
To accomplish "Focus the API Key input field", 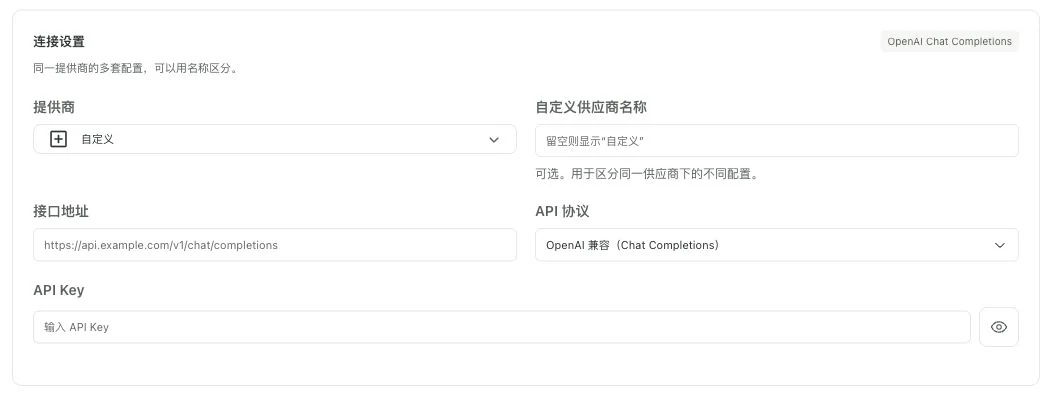I will [x=502, y=327].
